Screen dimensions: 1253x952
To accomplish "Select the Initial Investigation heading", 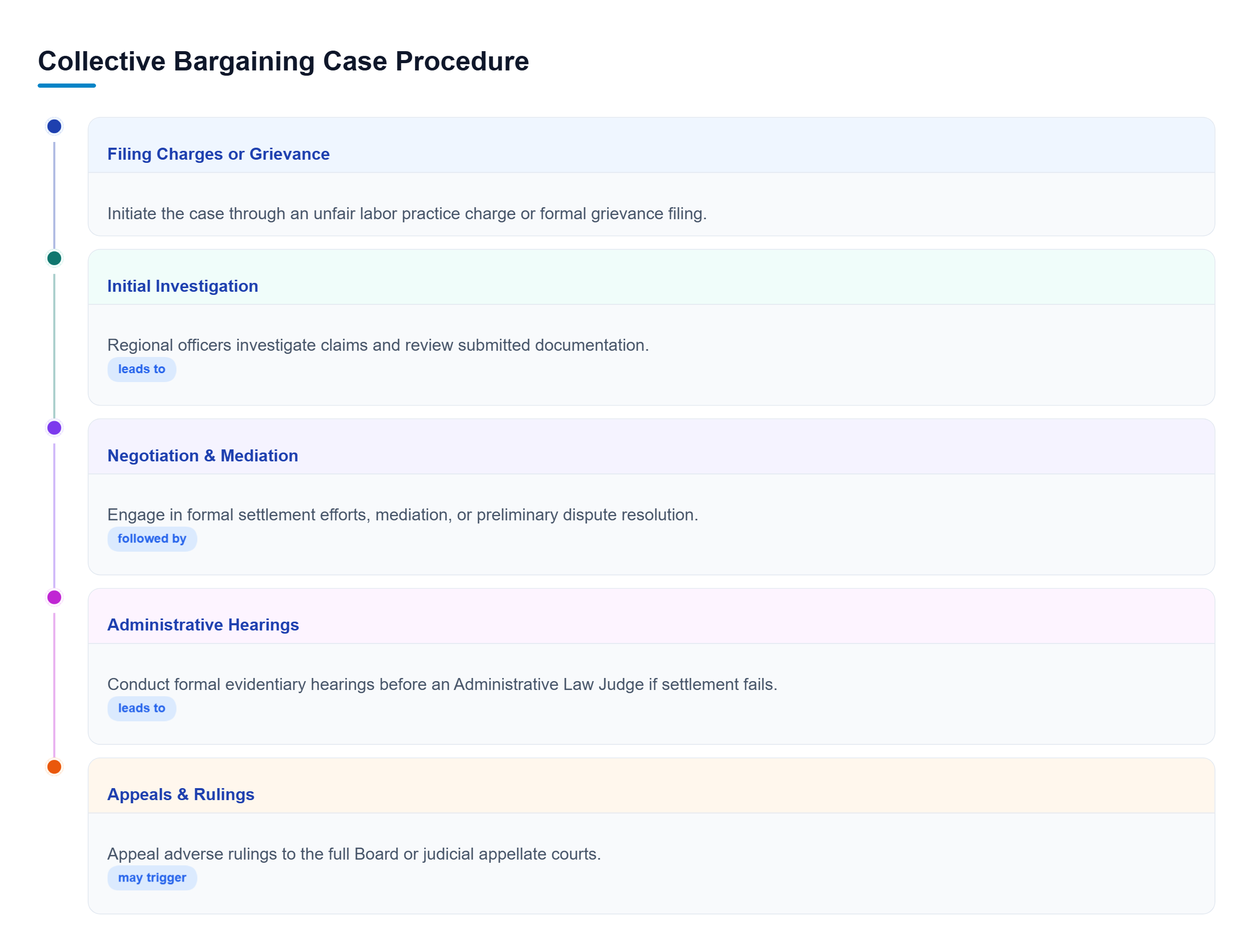I will pyautogui.click(x=183, y=286).
